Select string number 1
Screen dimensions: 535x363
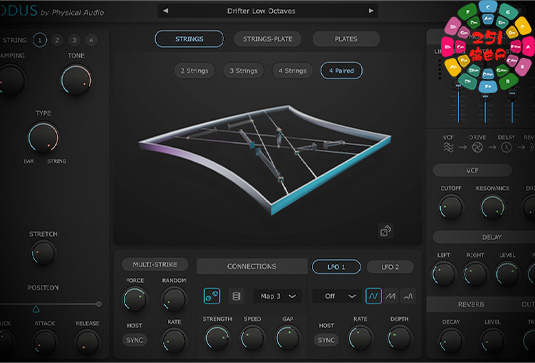(40, 40)
